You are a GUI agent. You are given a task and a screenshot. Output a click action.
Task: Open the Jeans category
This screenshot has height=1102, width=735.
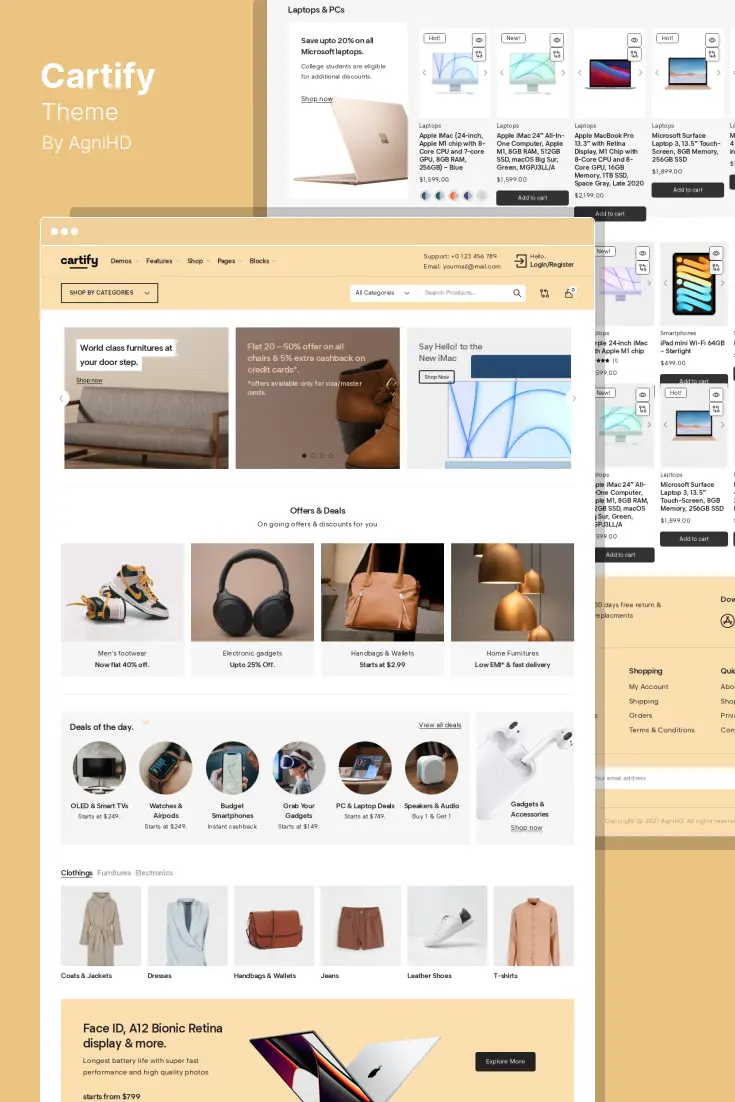click(x=360, y=933)
